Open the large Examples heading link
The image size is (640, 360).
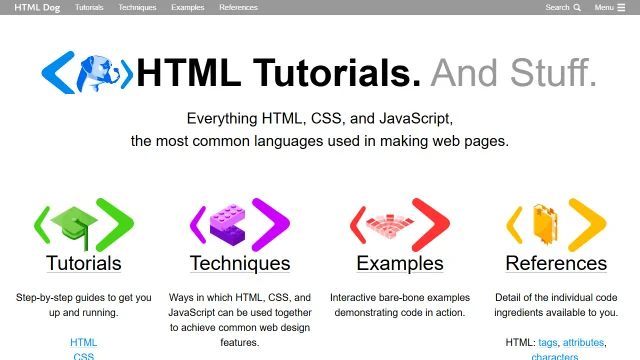[x=400, y=263]
